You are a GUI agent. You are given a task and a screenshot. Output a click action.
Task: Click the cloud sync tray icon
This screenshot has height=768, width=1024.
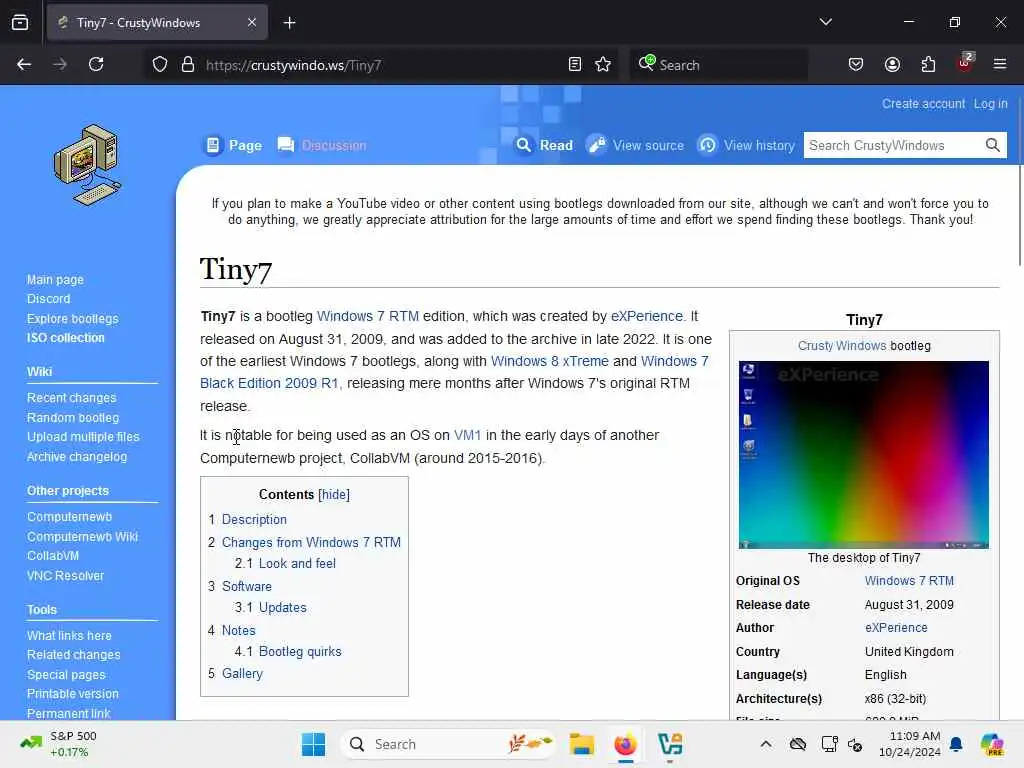click(x=797, y=744)
